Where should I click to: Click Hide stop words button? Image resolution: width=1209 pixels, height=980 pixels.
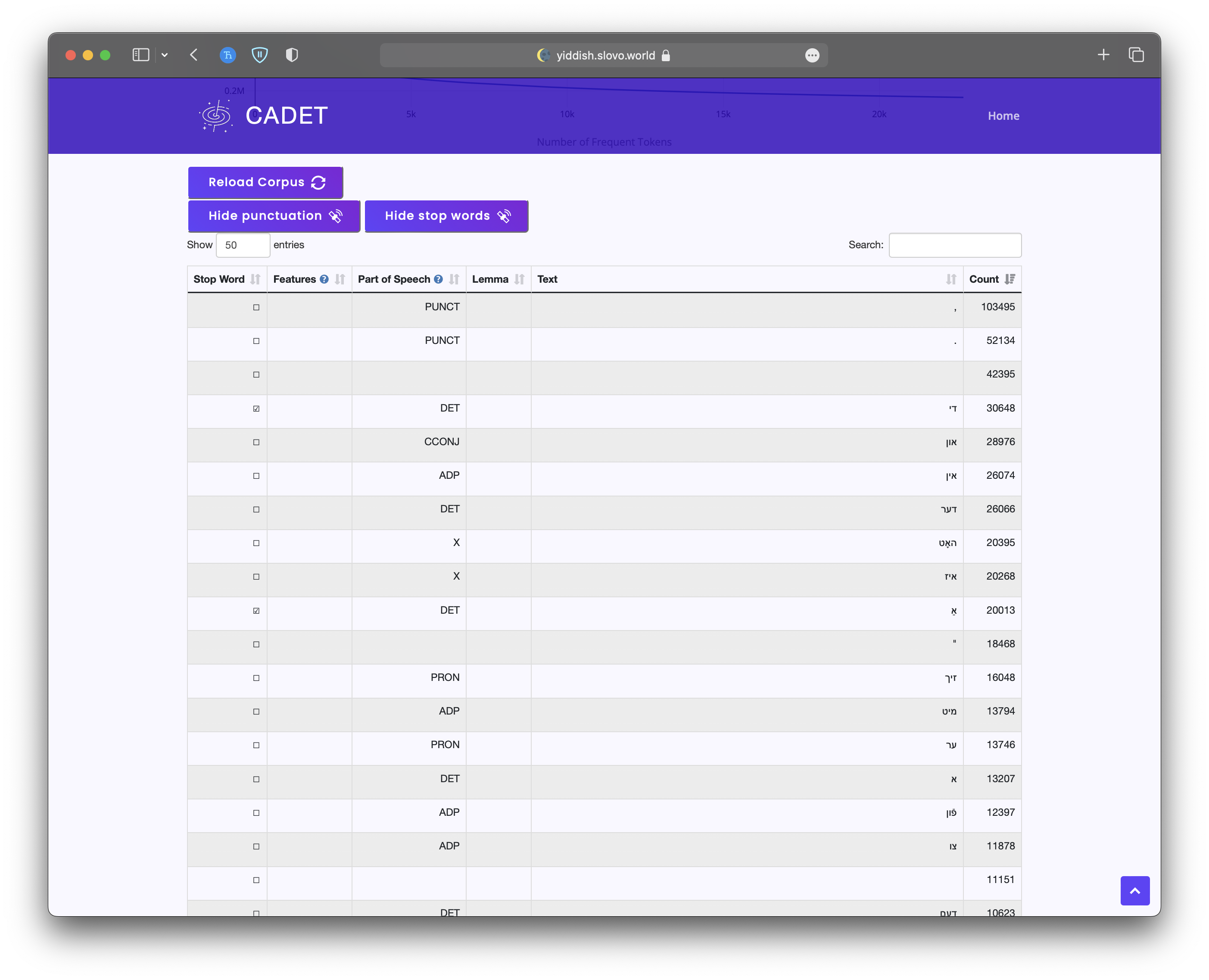pyautogui.click(x=446, y=215)
